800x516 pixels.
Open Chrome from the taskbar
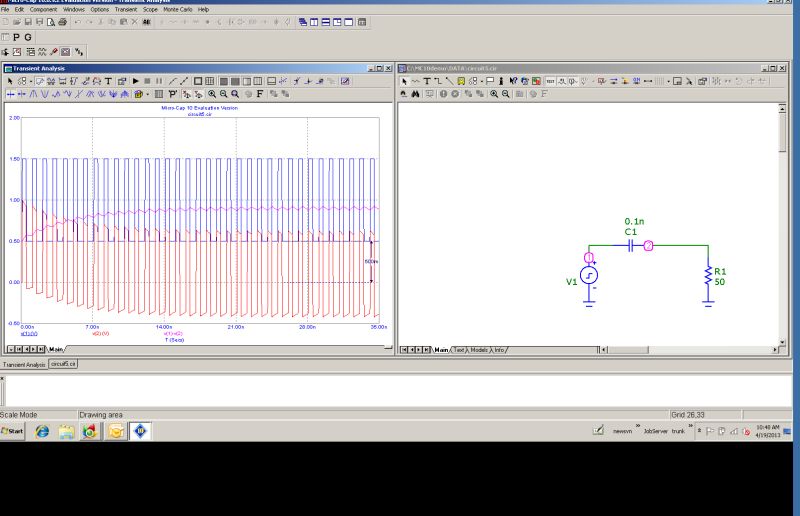90,432
